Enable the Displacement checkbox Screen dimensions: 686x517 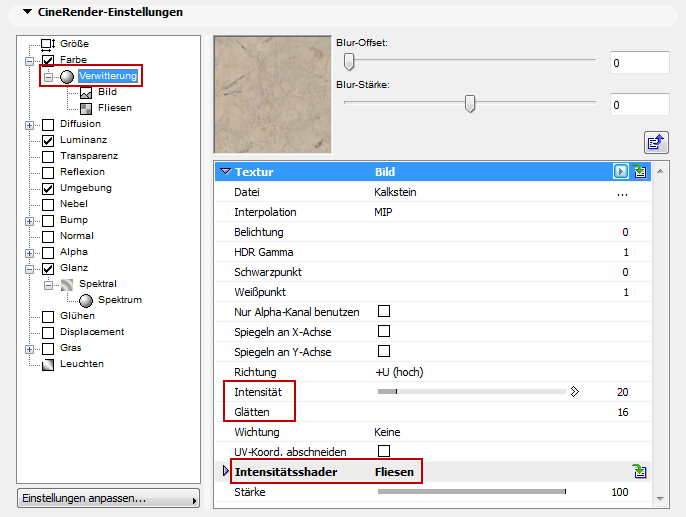pos(48,332)
